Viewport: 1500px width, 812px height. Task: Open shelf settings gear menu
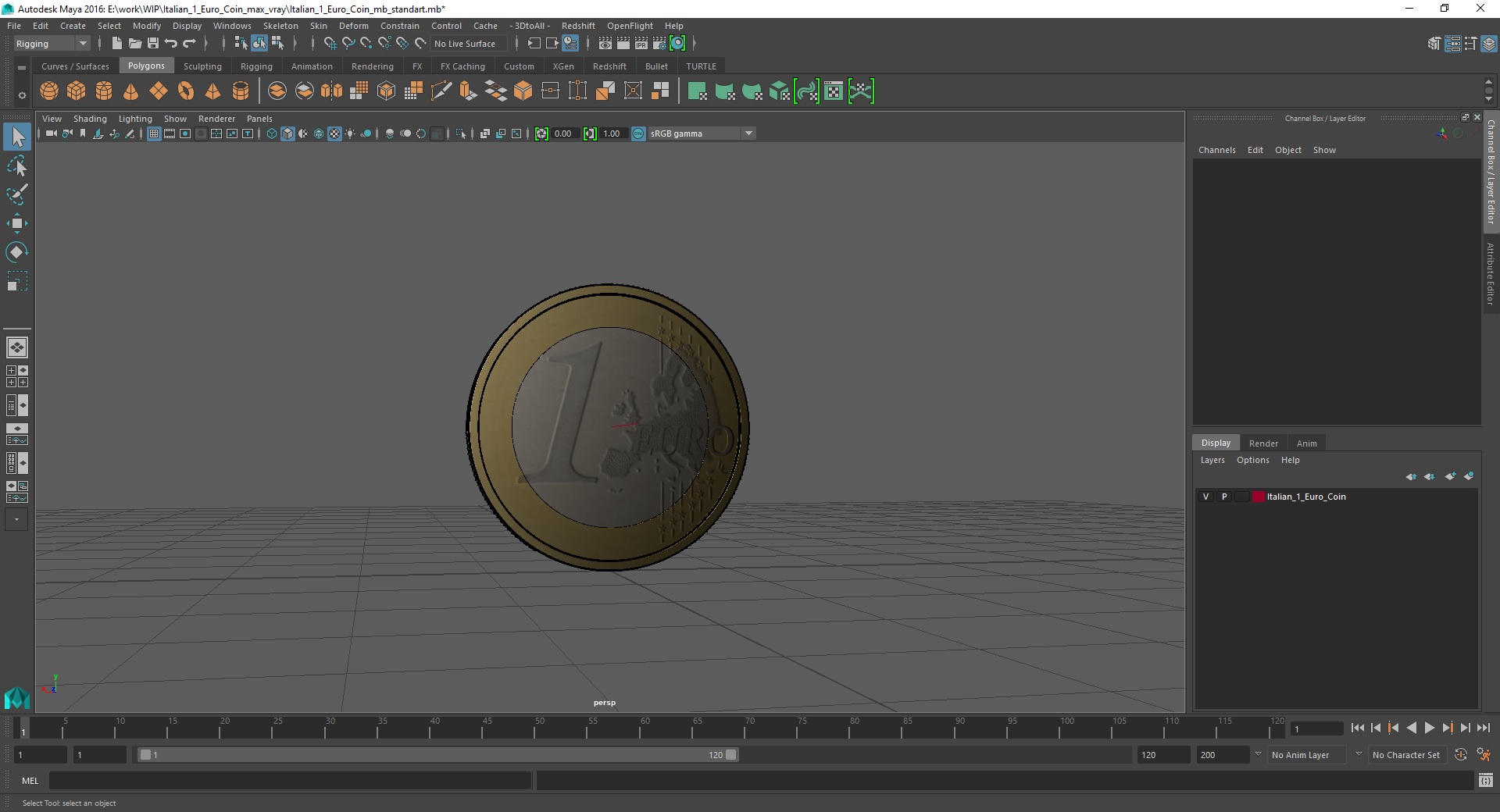pyautogui.click(x=22, y=95)
